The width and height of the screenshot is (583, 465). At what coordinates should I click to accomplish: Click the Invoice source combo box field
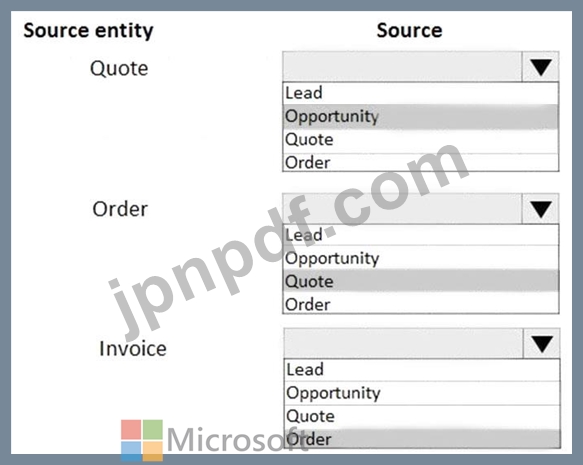[x=403, y=343]
